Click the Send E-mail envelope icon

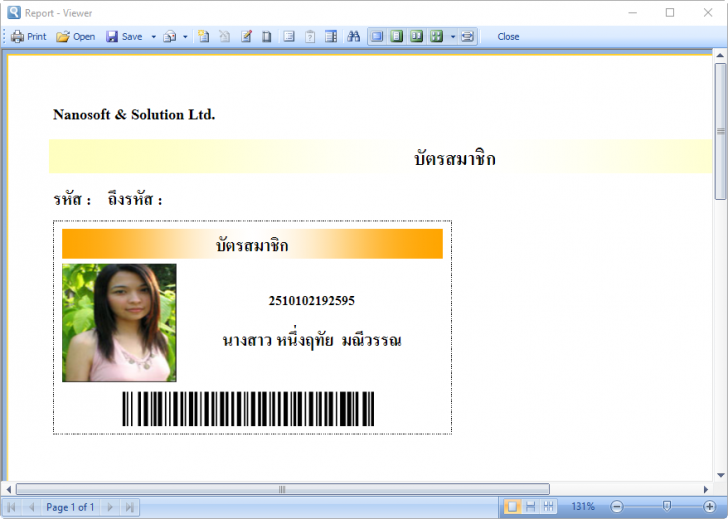[x=169, y=37]
